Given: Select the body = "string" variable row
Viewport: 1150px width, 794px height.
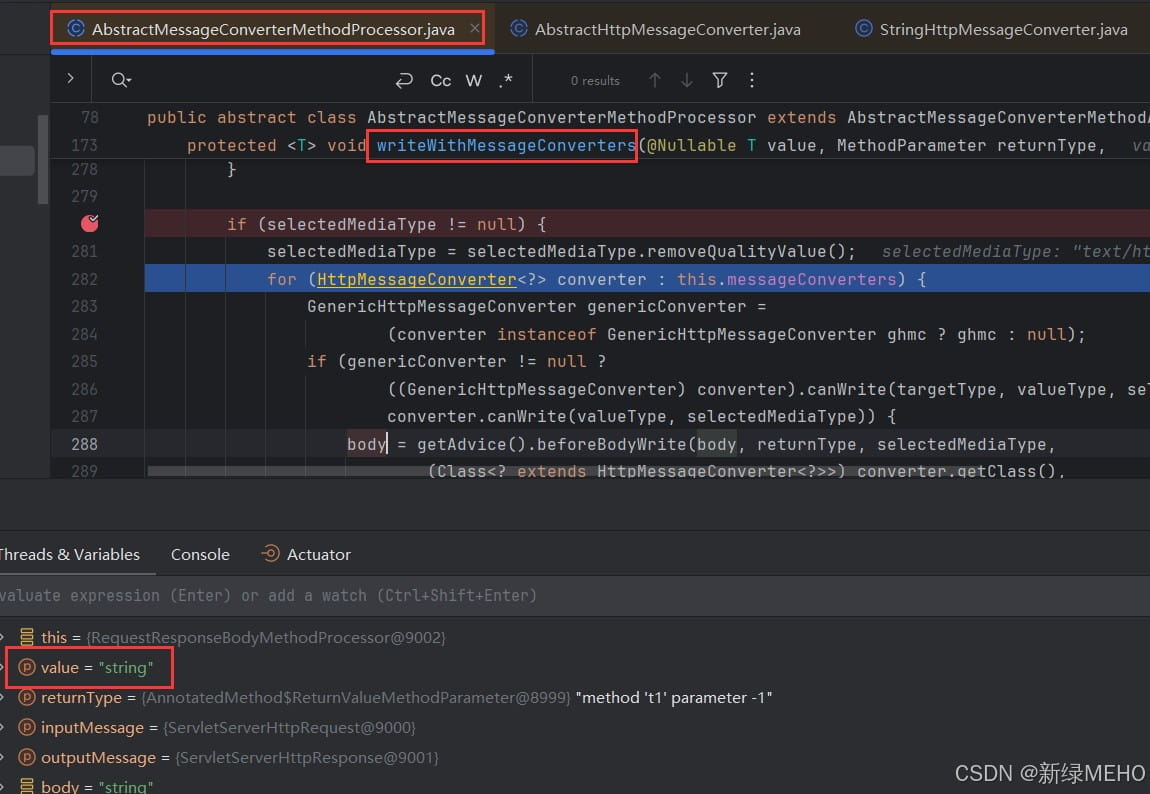Looking at the screenshot, I should [575, 786].
